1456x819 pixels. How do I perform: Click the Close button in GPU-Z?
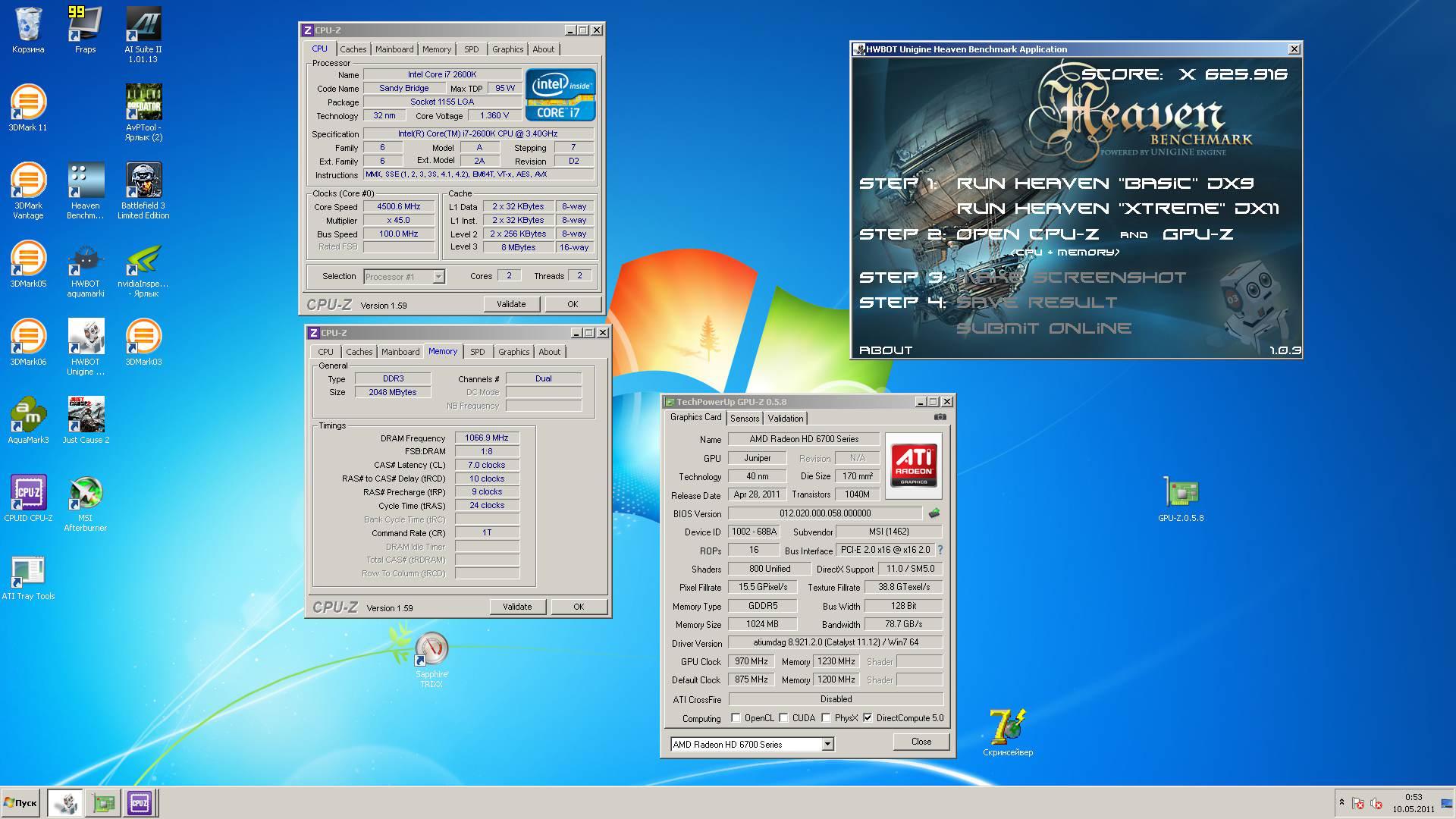[921, 742]
